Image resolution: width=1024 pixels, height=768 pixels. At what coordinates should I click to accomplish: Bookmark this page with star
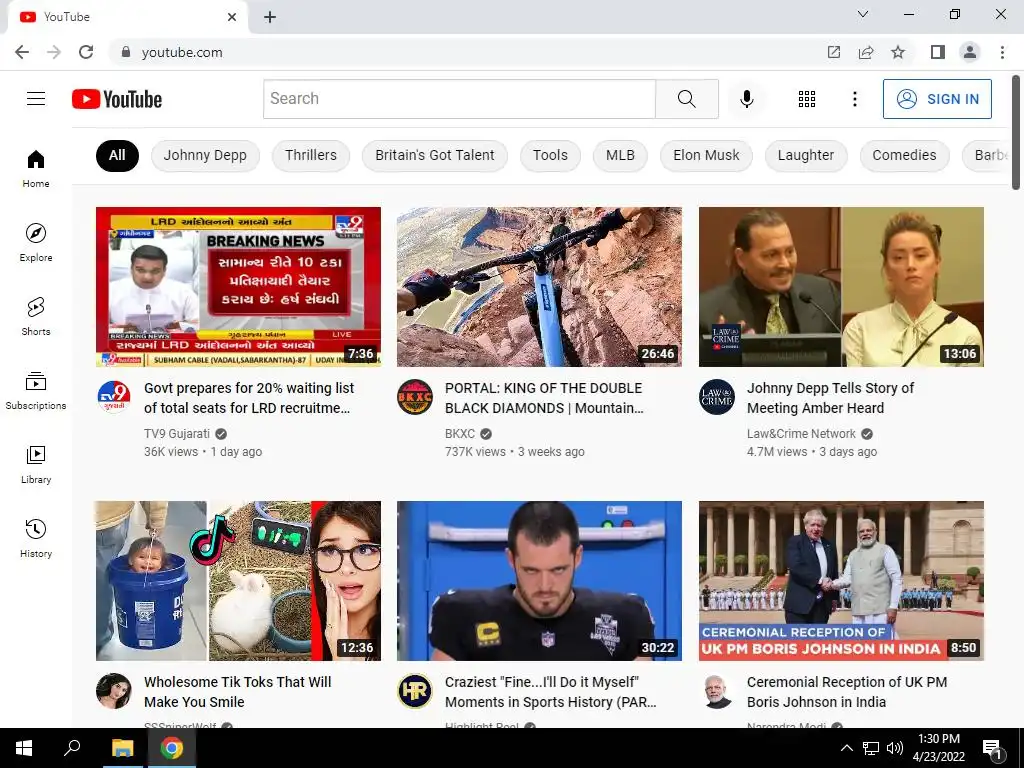click(x=898, y=52)
